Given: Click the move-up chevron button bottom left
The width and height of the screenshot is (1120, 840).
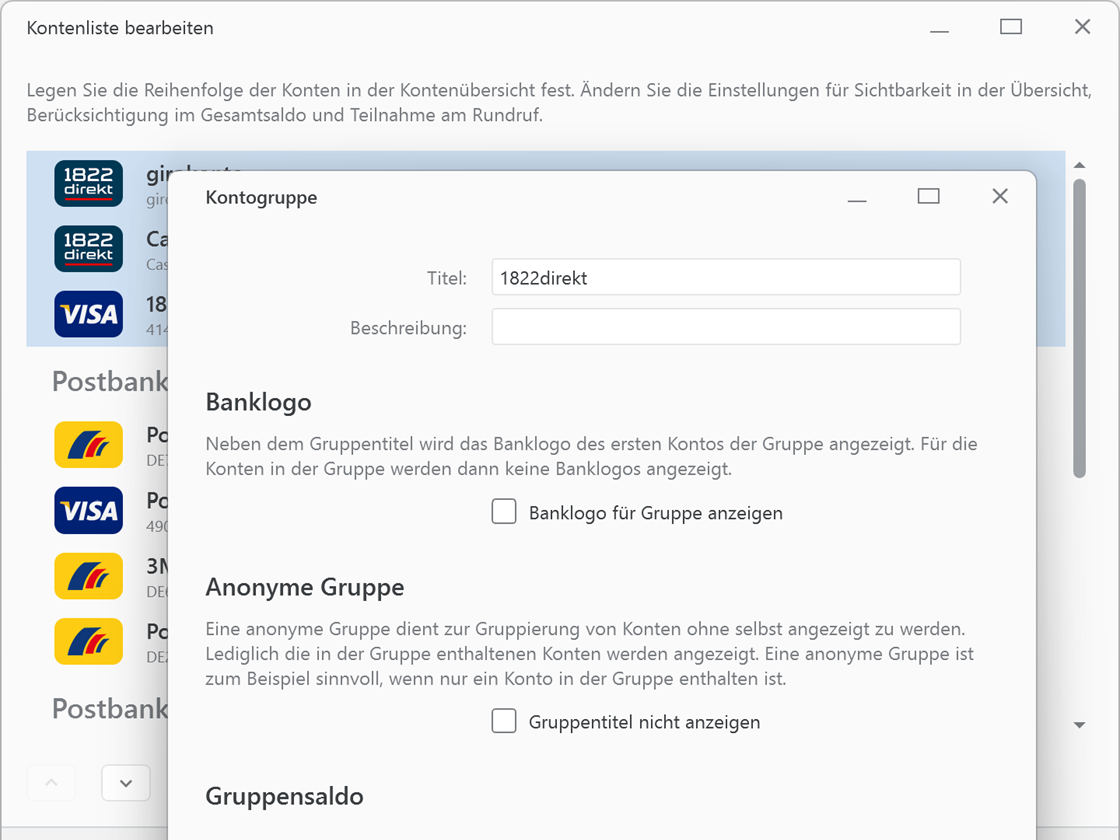Looking at the screenshot, I should point(50,783).
